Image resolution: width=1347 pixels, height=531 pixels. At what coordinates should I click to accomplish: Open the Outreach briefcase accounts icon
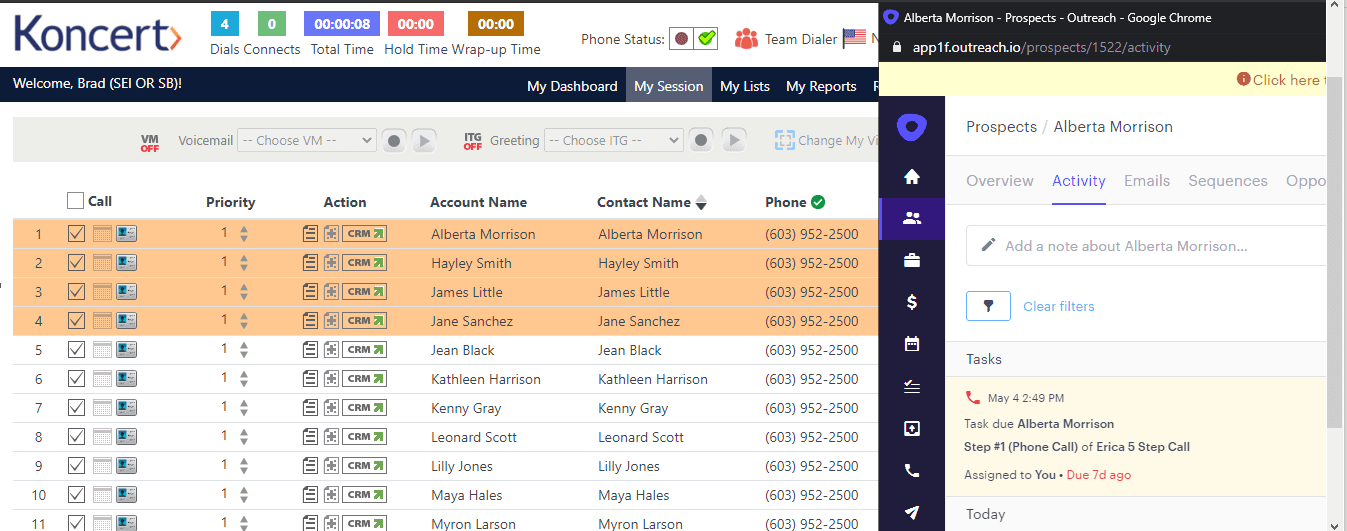tap(911, 260)
